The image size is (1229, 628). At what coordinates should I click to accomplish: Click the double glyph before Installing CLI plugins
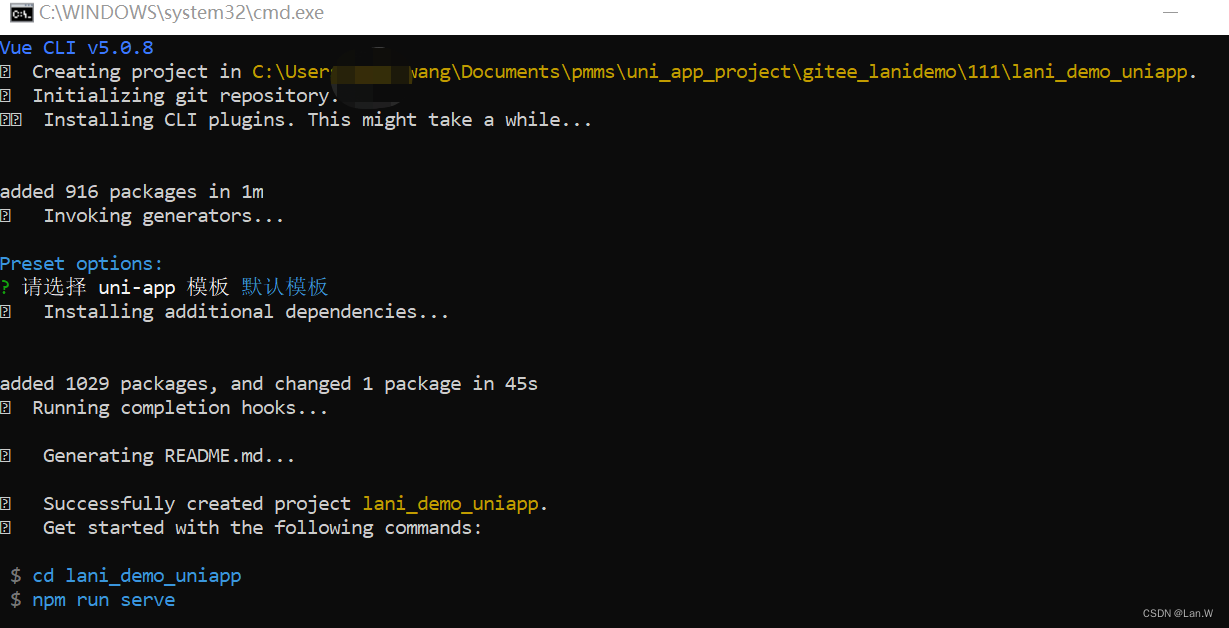pos(11,120)
